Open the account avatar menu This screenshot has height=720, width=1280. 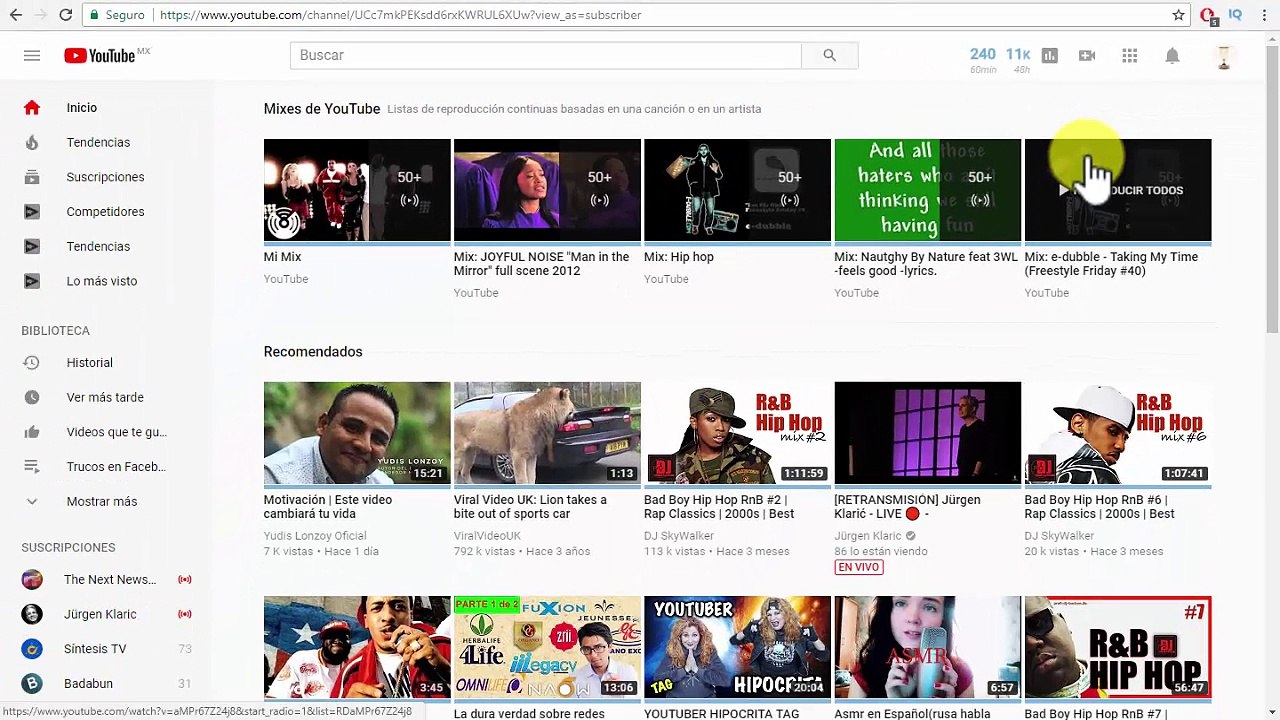tap(1223, 56)
